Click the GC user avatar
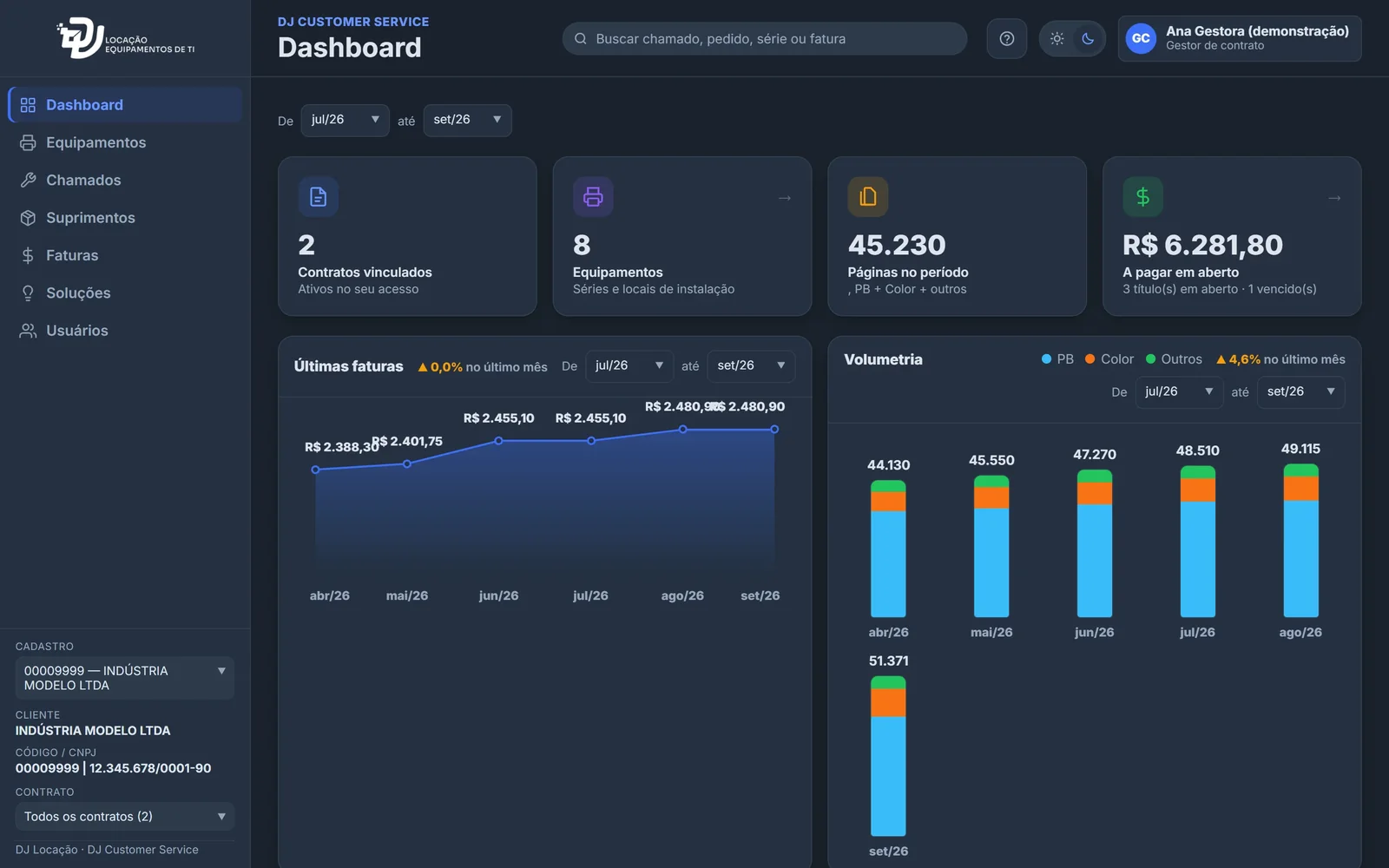 point(1141,38)
